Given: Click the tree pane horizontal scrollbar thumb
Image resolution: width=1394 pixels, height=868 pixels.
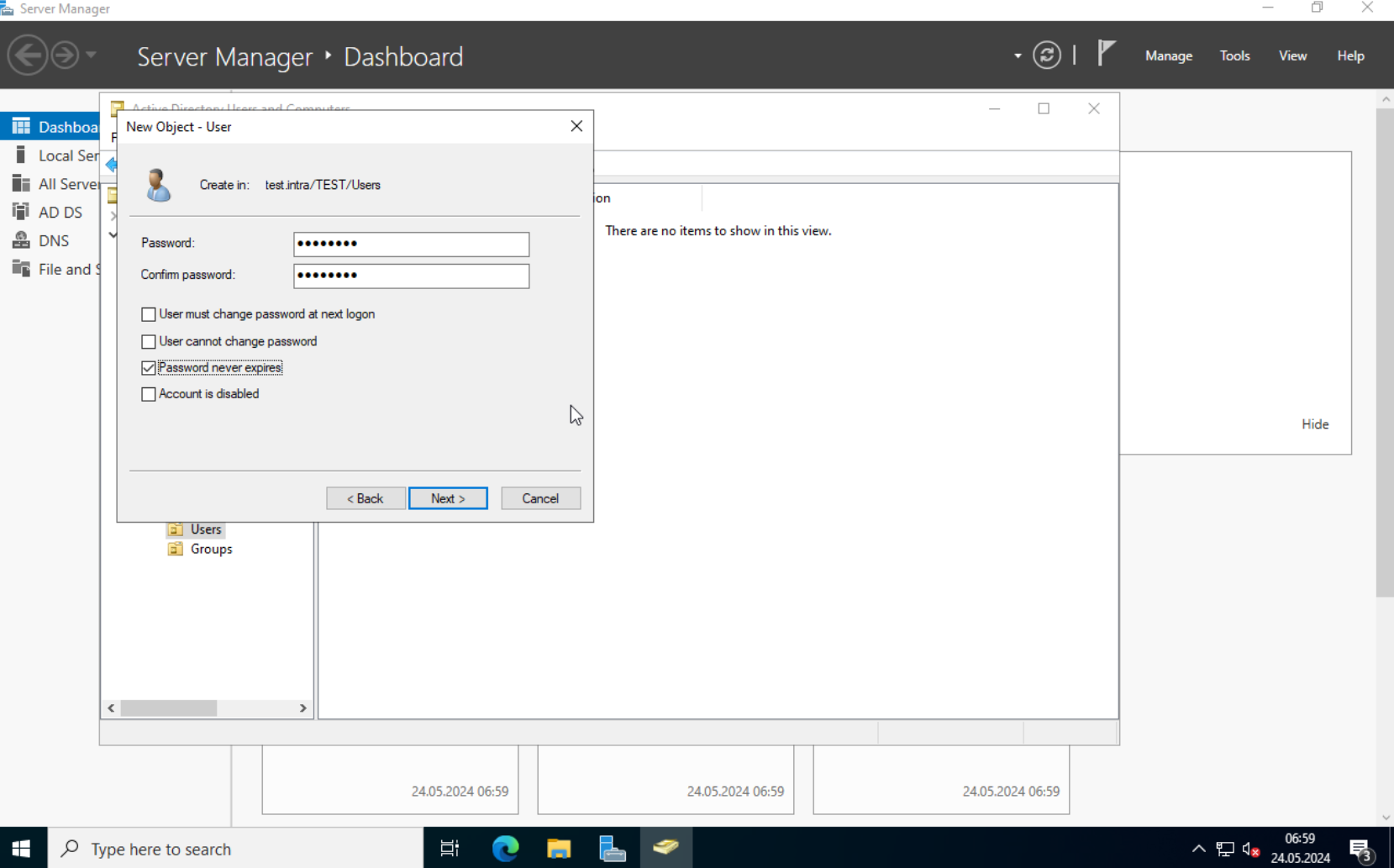Looking at the screenshot, I should (168, 708).
